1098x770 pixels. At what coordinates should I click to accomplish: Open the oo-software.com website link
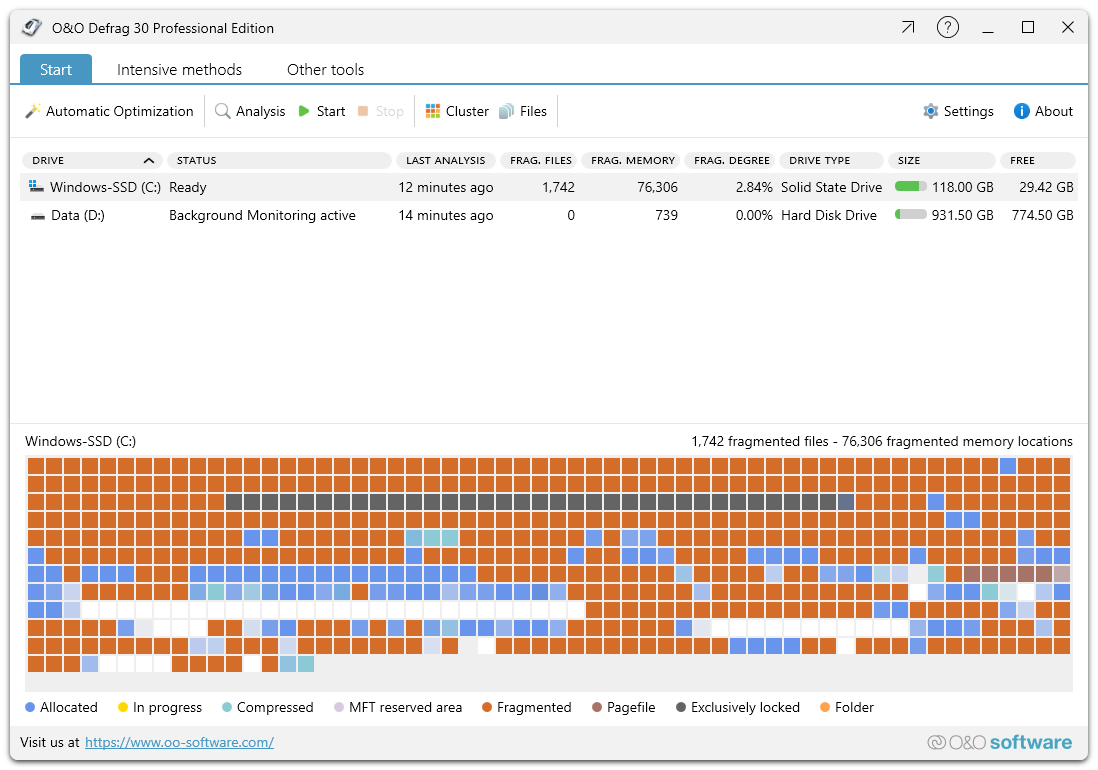pos(179,742)
